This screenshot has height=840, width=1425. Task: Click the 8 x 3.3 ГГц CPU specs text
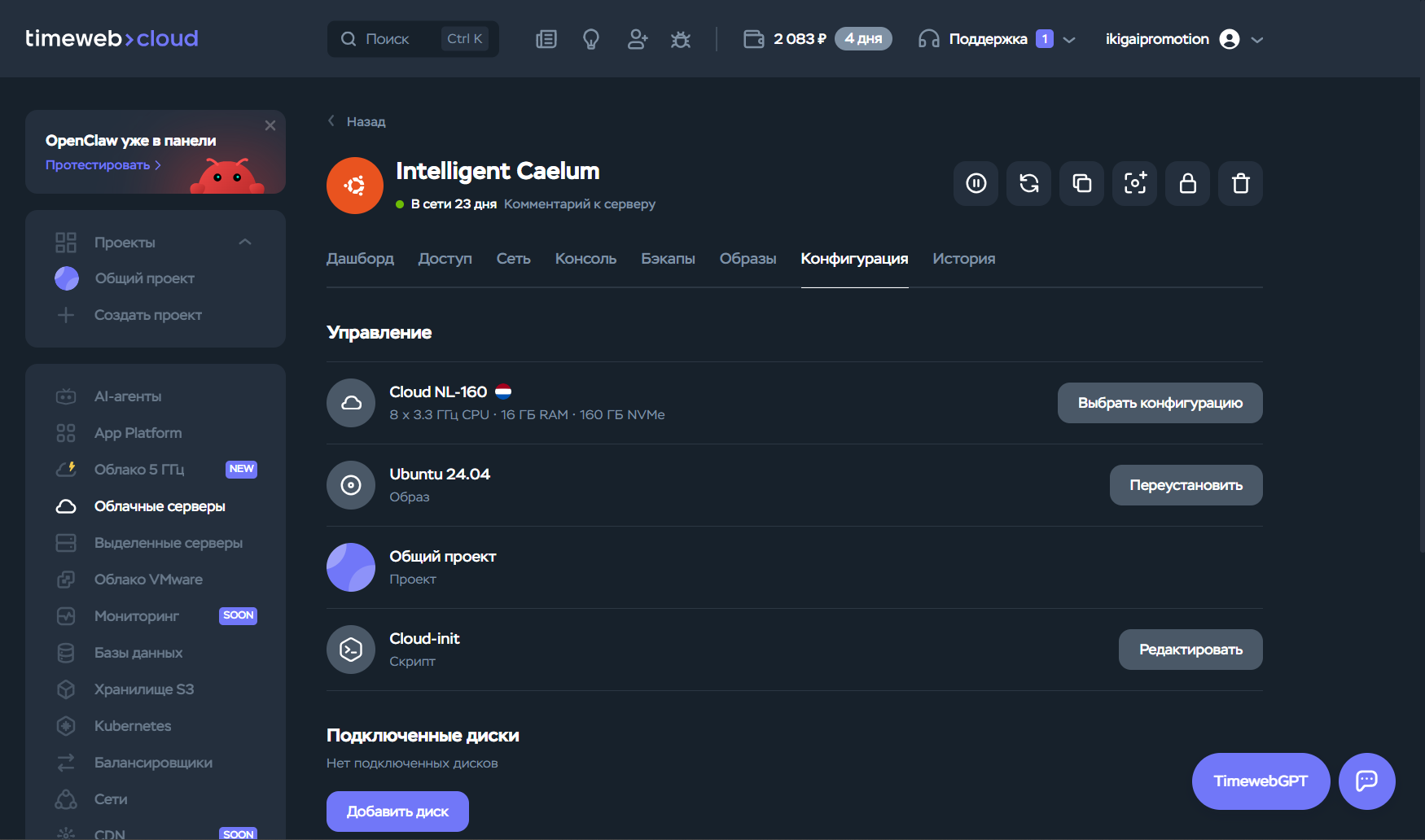[x=528, y=415]
